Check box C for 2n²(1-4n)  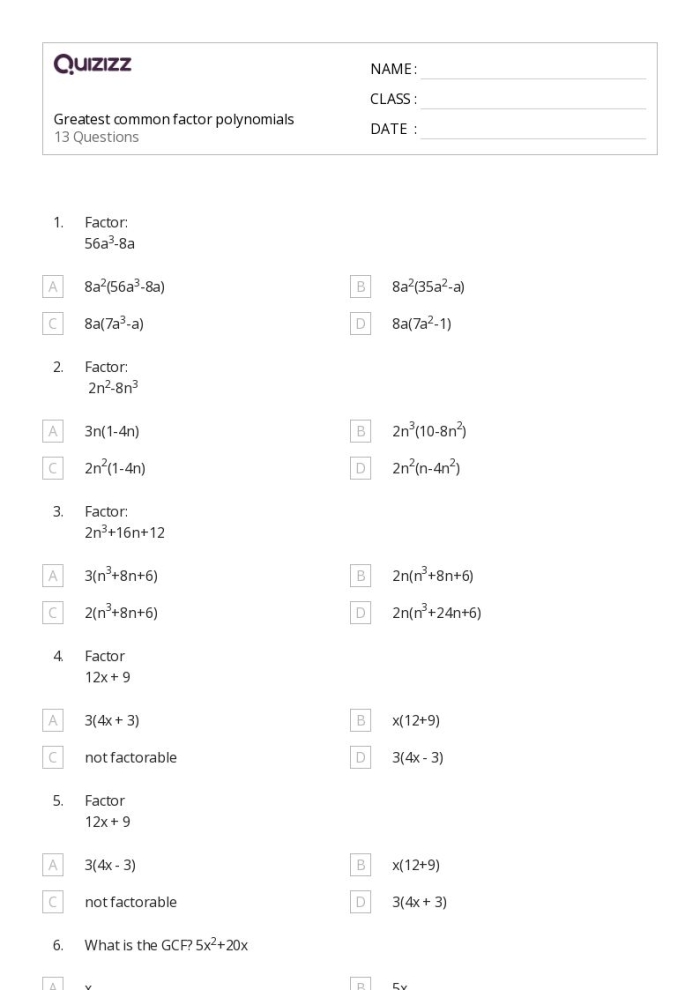(x=53, y=468)
